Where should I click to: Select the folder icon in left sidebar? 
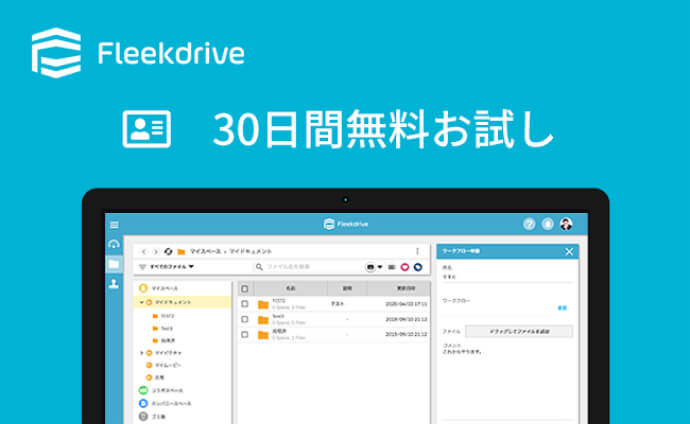(x=114, y=264)
